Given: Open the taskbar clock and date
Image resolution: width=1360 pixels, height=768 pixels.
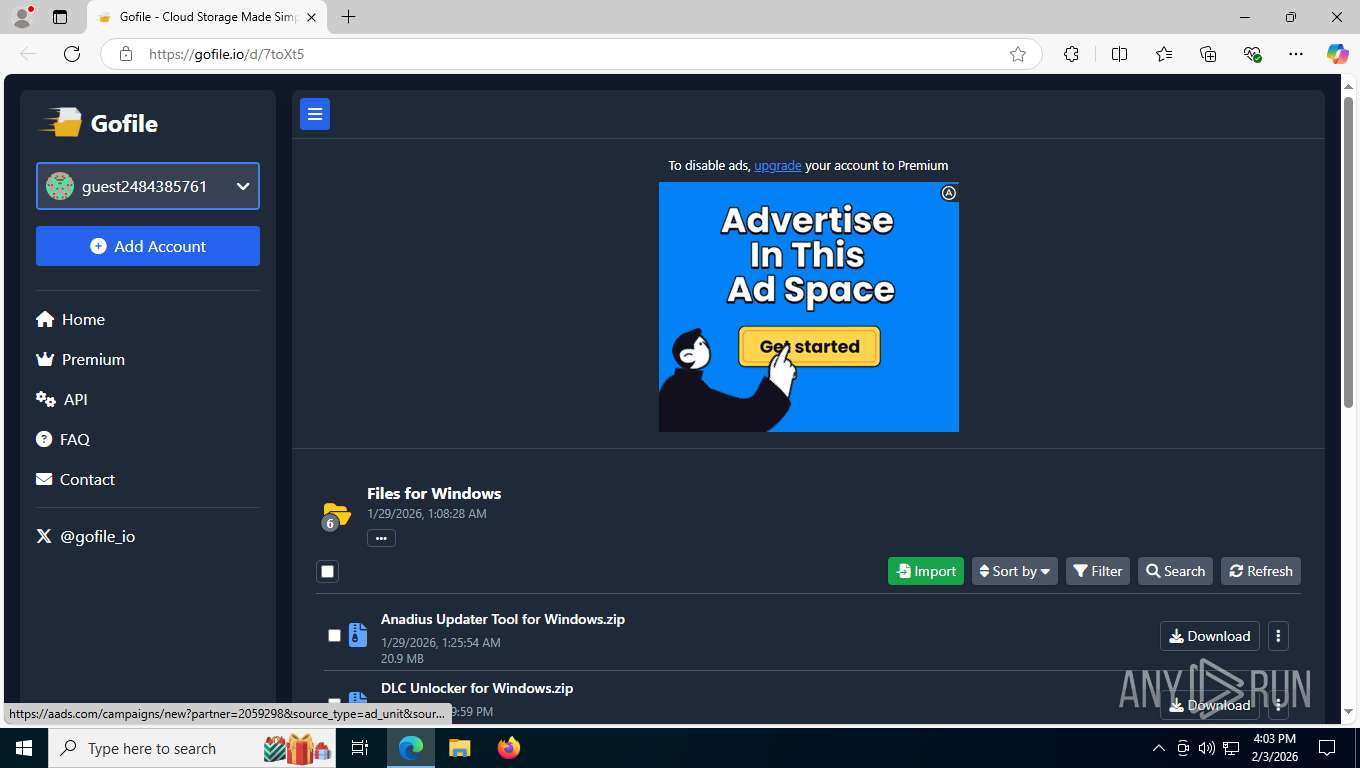Looking at the screenshot, I should point(1274,748).
